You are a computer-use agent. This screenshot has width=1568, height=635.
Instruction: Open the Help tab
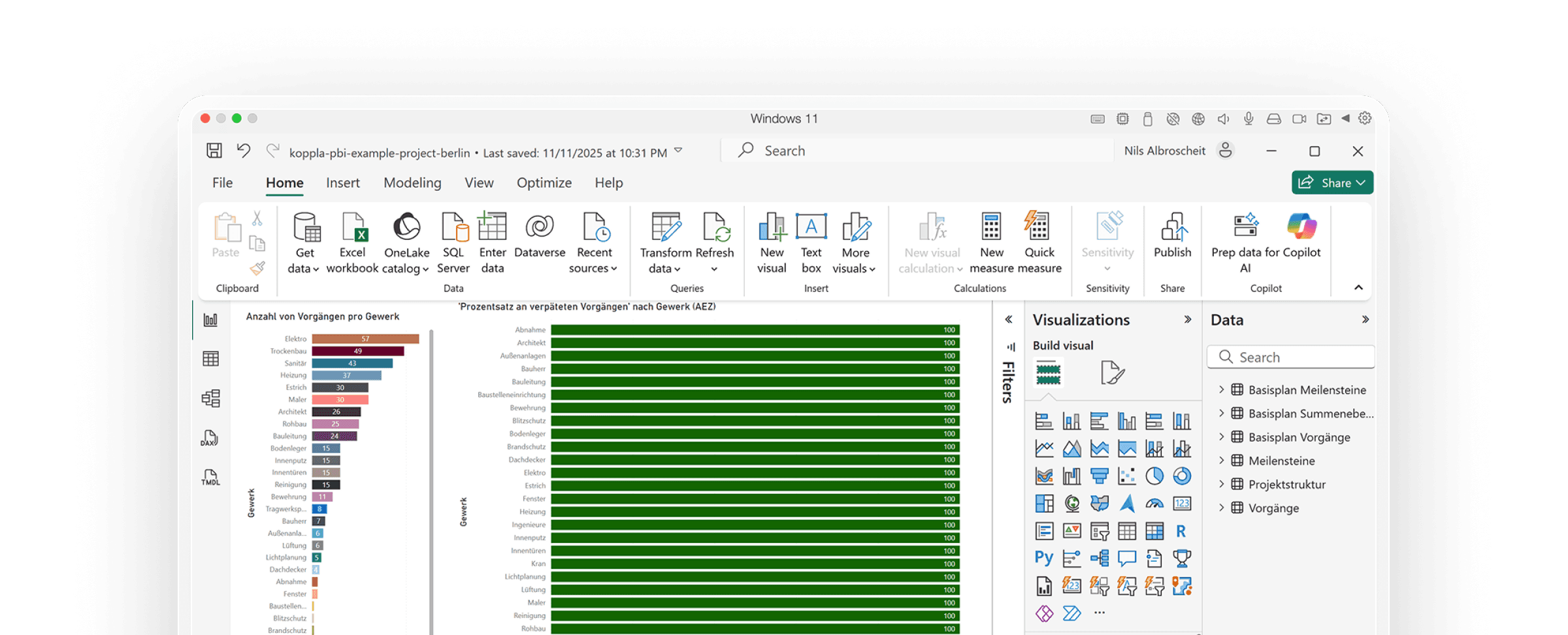(608, 183)
